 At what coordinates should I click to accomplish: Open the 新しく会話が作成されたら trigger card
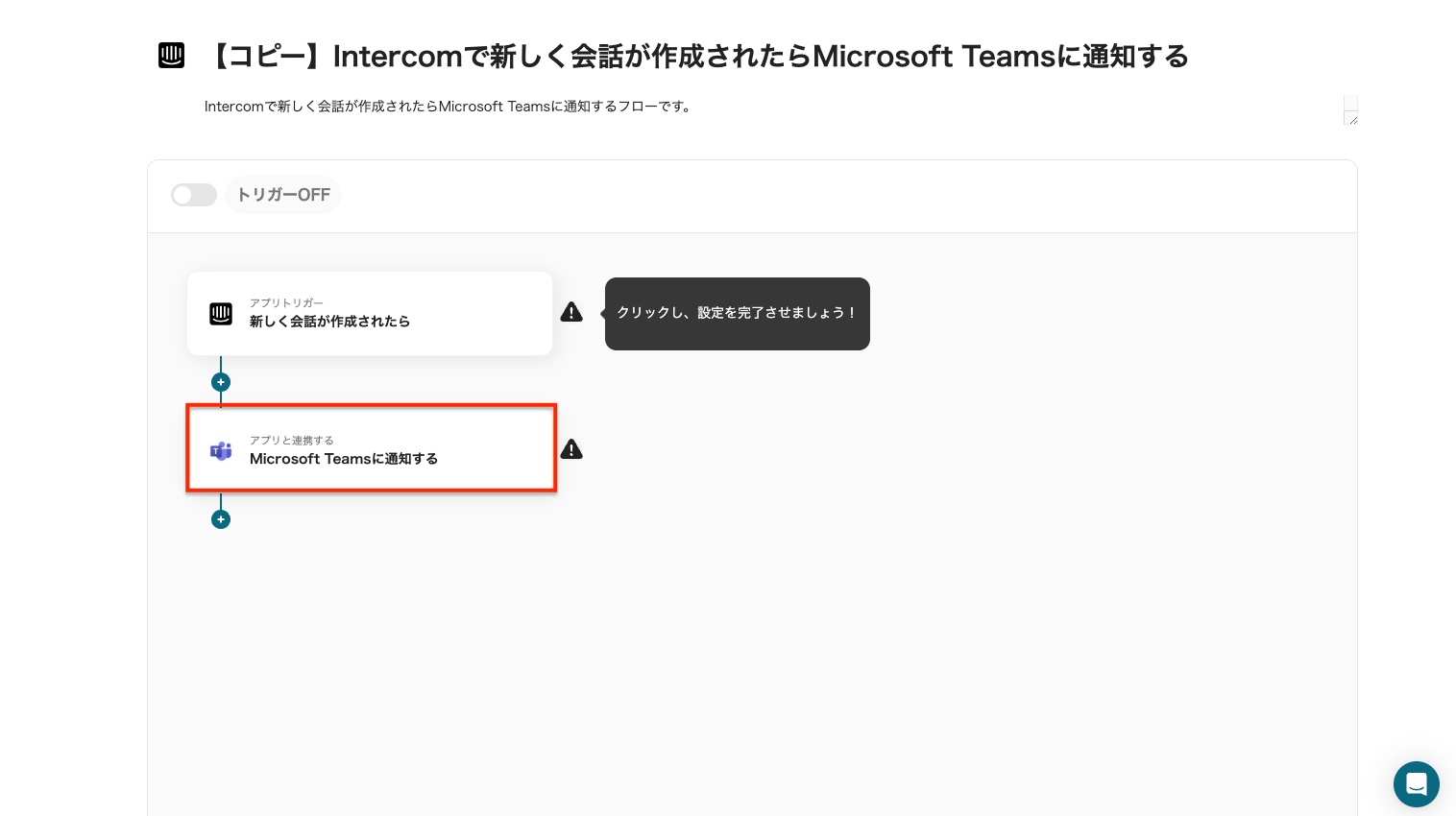tap(370, 314)
